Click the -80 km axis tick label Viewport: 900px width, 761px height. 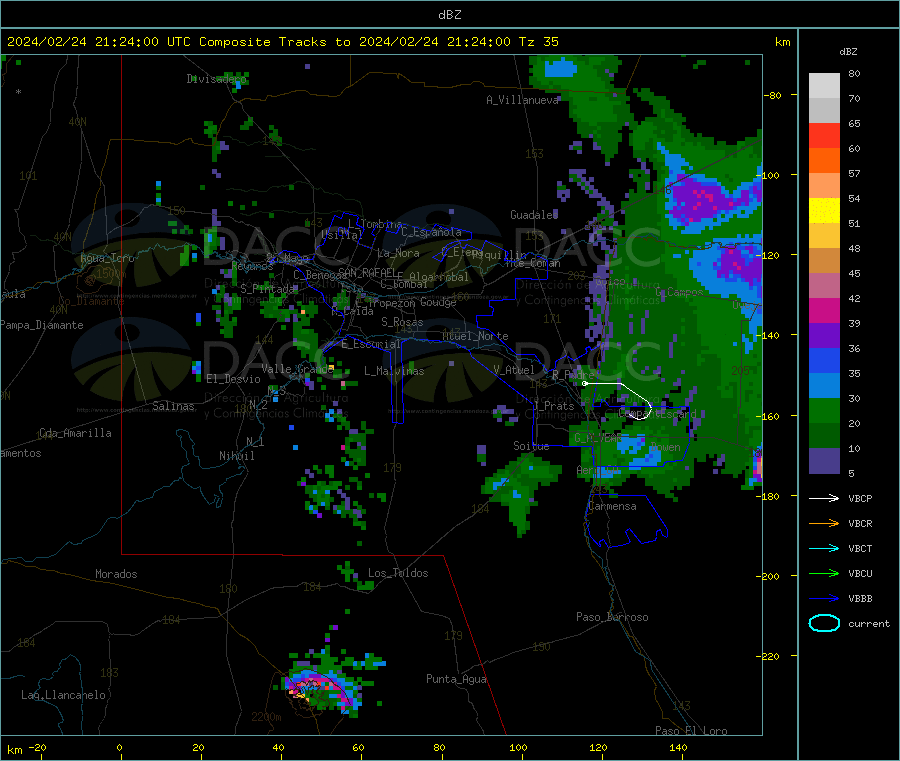(773, 95)
